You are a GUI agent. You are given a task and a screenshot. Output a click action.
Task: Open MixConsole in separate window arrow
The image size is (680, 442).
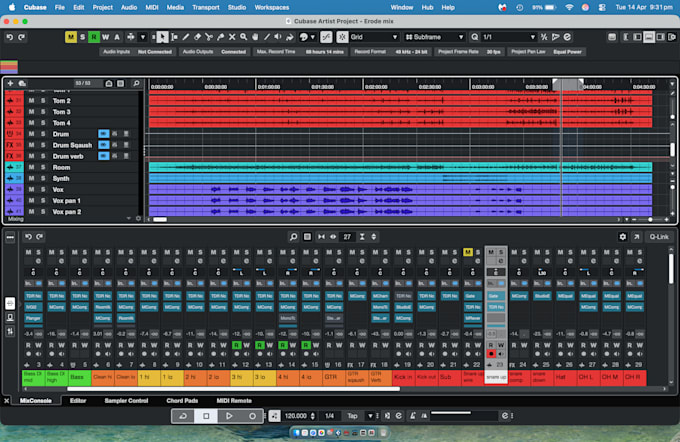click(637, 237)
